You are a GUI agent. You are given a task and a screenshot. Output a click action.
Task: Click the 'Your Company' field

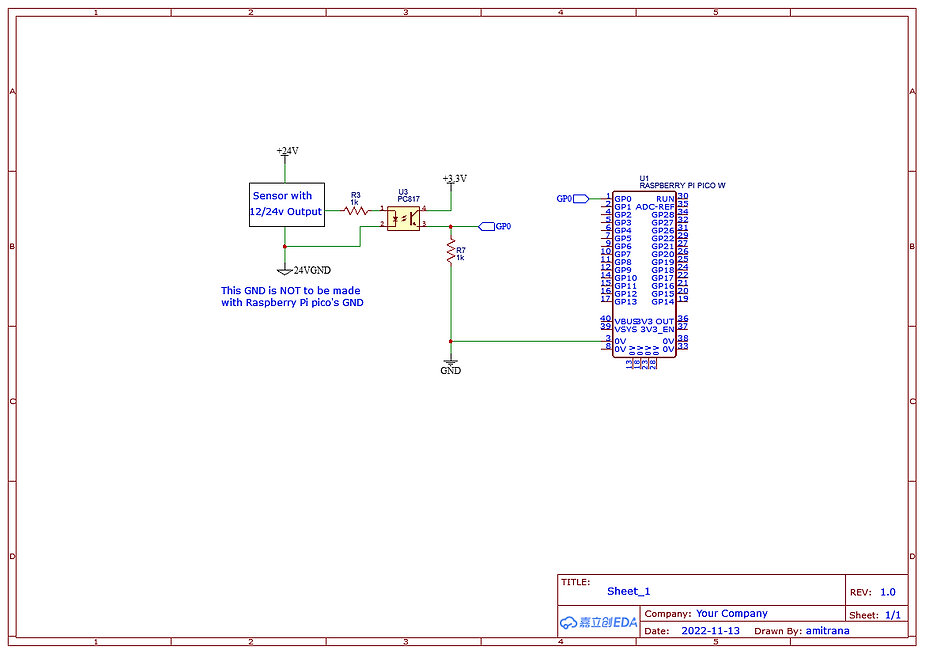tap(732, 613)
